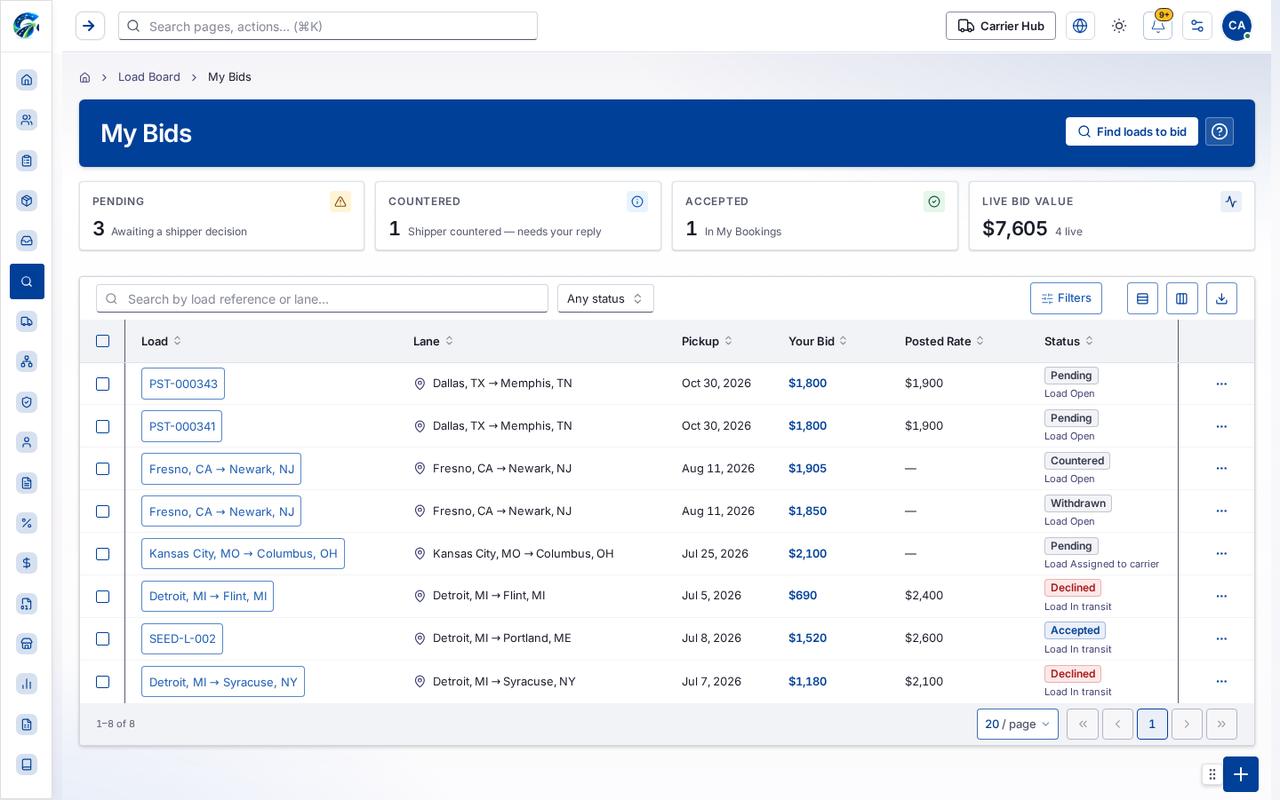Open the shield icon in the left sidebar
The image size is (1280, 800).
(x=27, y=402)
